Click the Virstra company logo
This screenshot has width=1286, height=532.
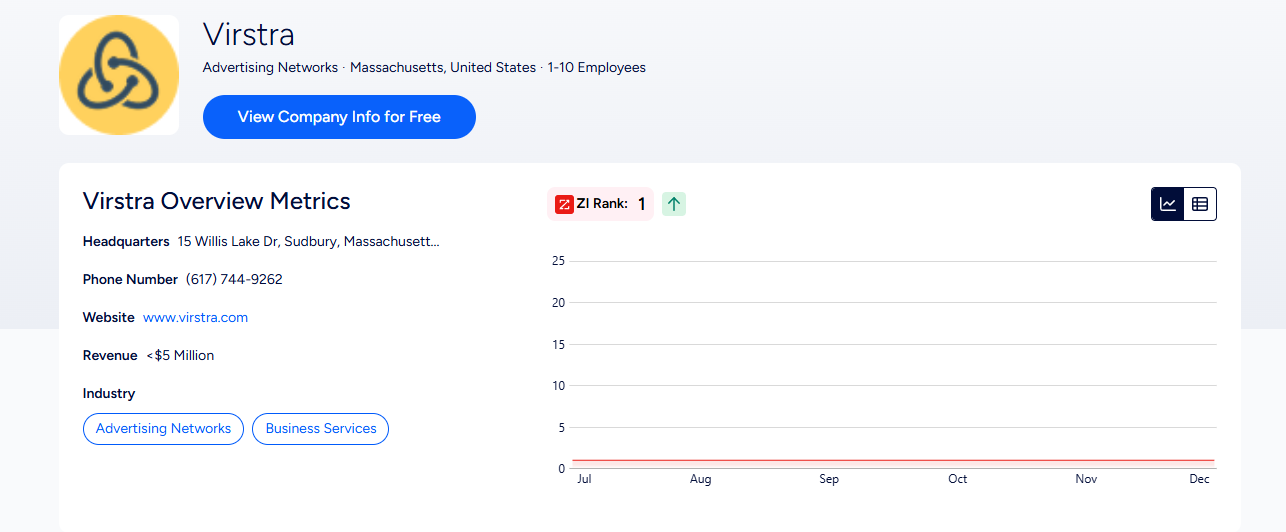[119, 75]
